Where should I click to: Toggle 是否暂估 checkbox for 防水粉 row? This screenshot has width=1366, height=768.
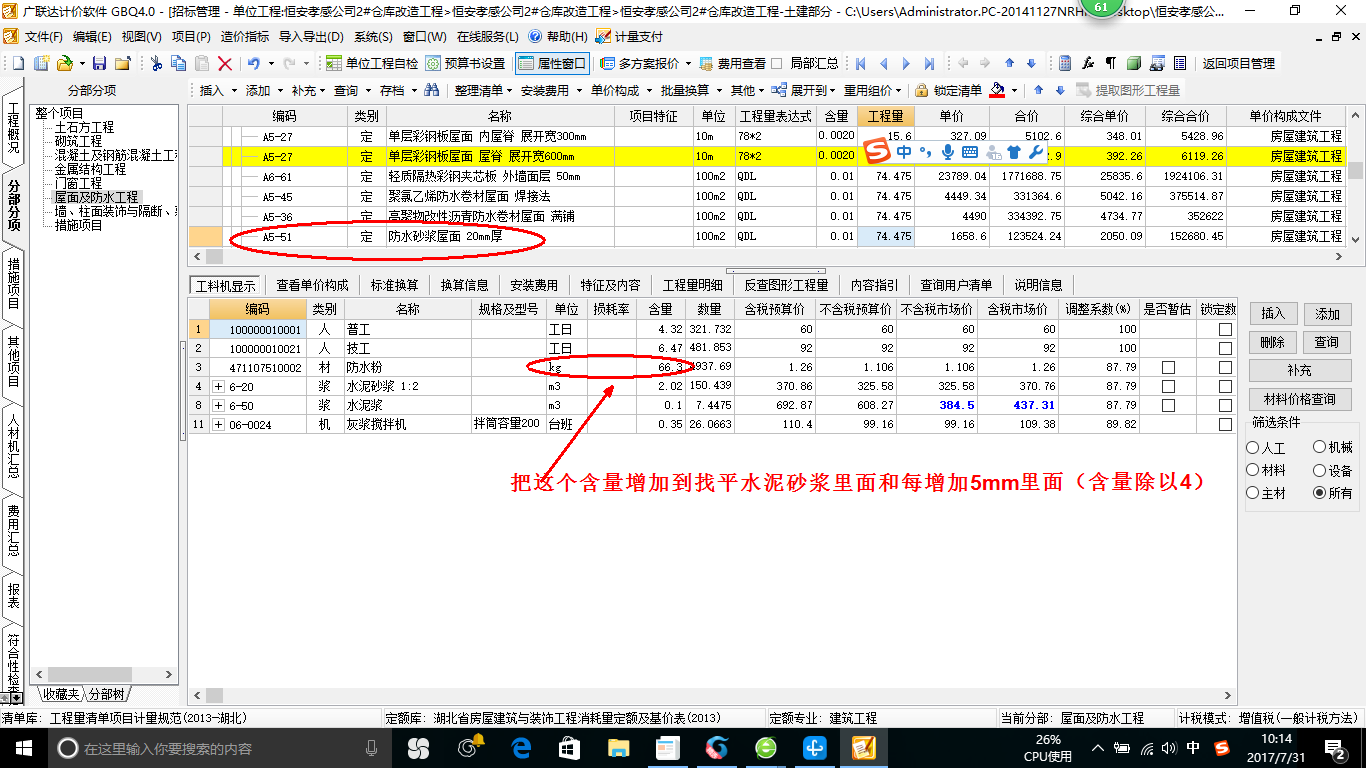[1168, 367]
